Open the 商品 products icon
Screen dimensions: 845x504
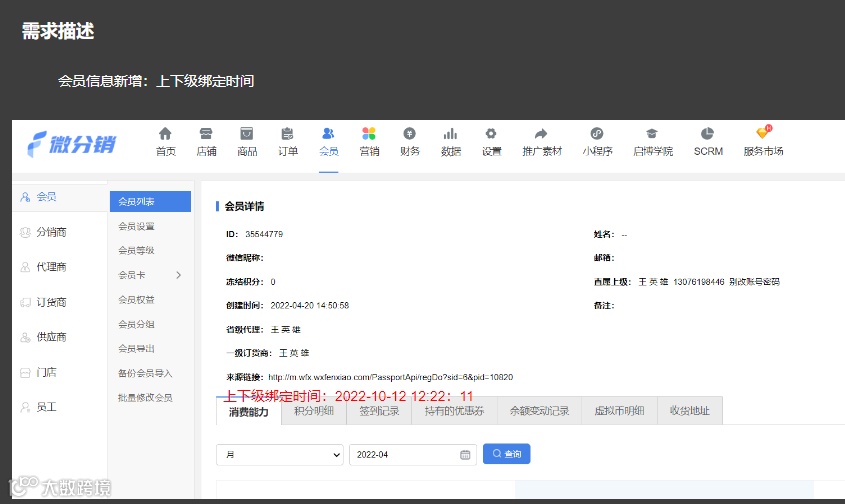click(247, 134)
